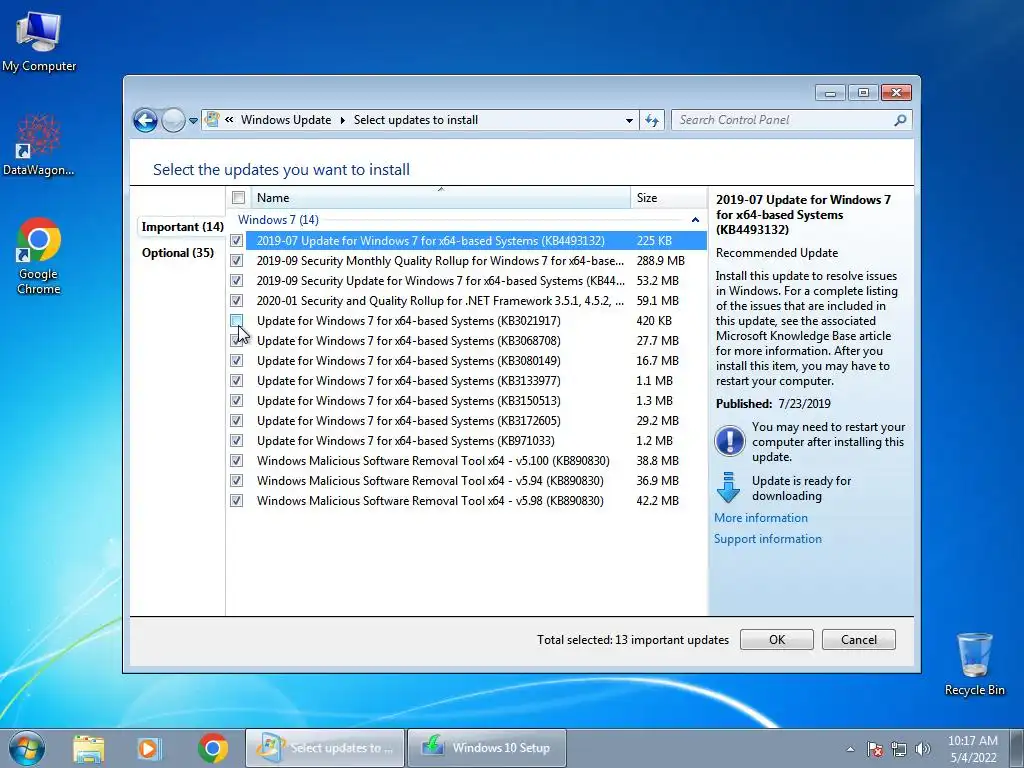Open the More information link
The height and width of the screenshot is (768, 1024).
[x=761, y=518]
